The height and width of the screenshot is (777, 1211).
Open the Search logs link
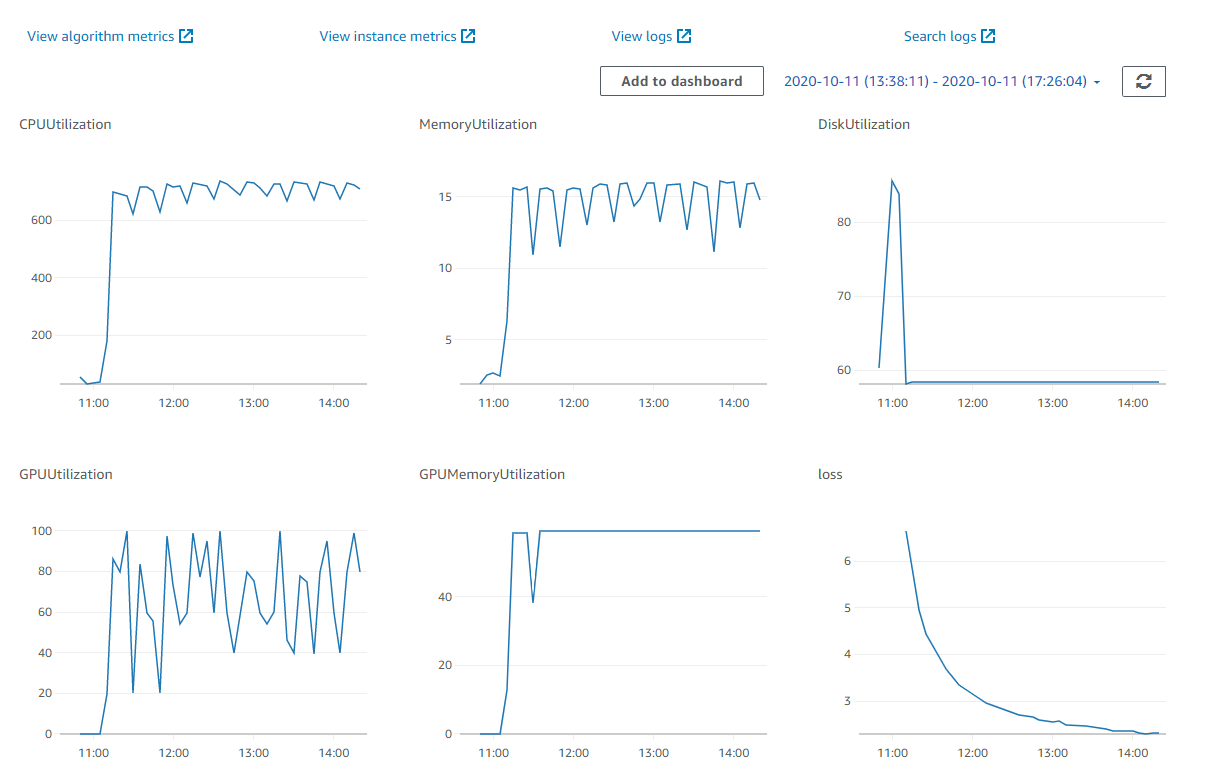[x=940, y=36]
